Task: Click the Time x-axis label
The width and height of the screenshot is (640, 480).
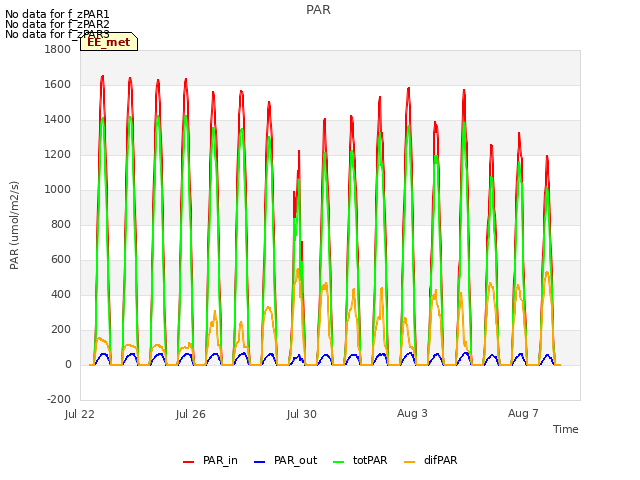Action: [566, 429]
